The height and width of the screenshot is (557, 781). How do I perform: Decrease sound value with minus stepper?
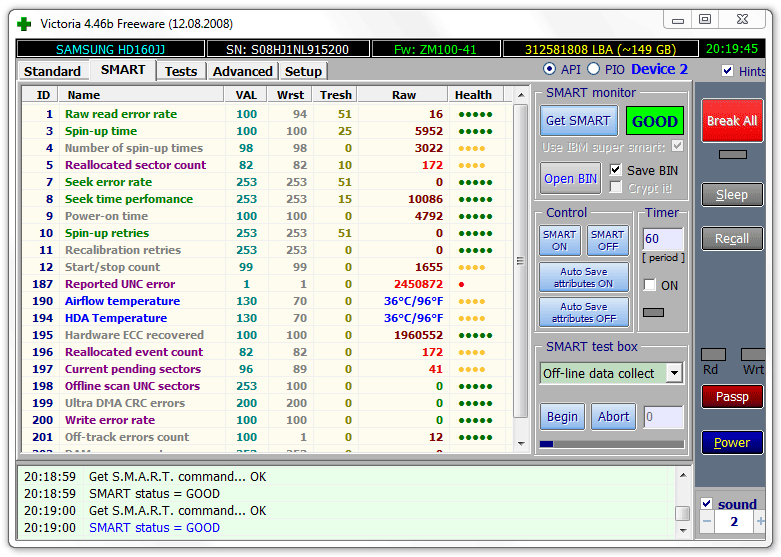click(x=706, y=521)
